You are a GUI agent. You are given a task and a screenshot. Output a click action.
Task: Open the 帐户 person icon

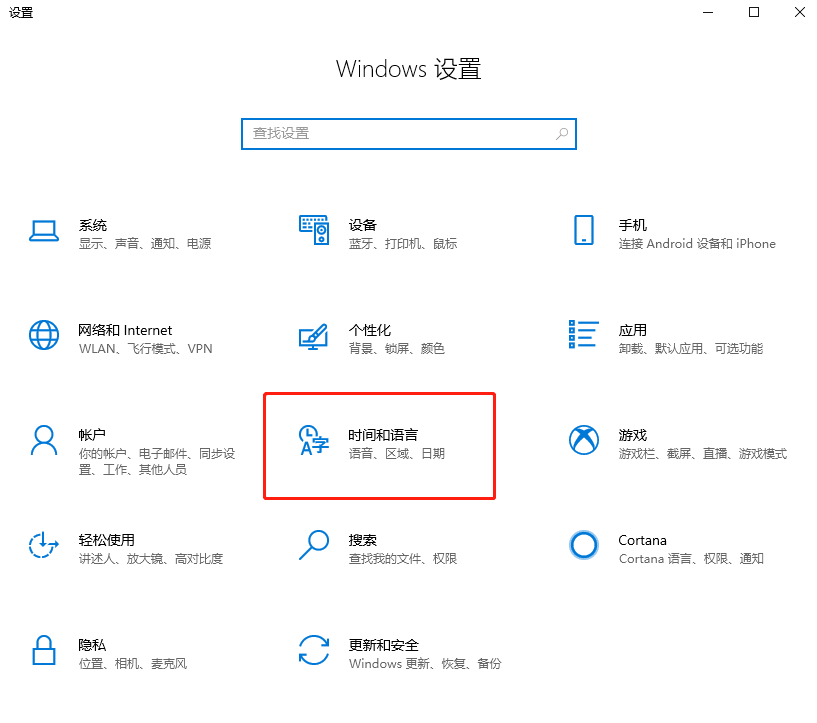tap(44, 440)
